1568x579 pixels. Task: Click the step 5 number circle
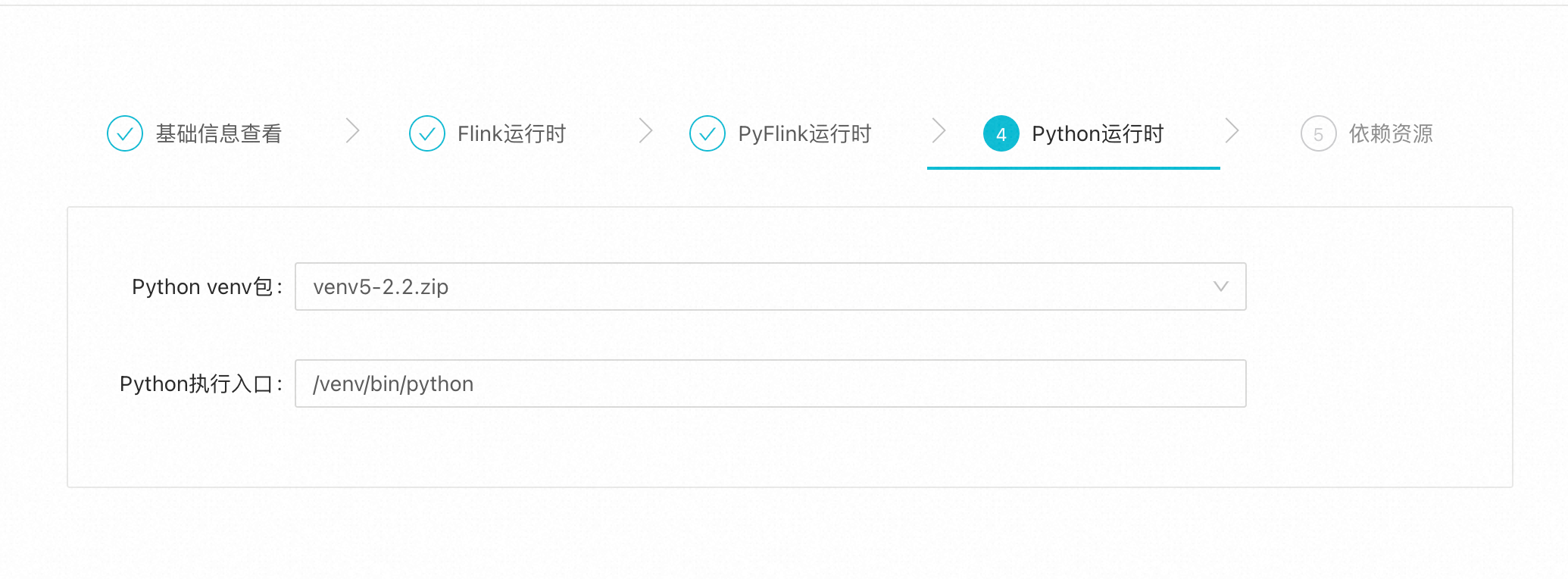(1318, 134)
